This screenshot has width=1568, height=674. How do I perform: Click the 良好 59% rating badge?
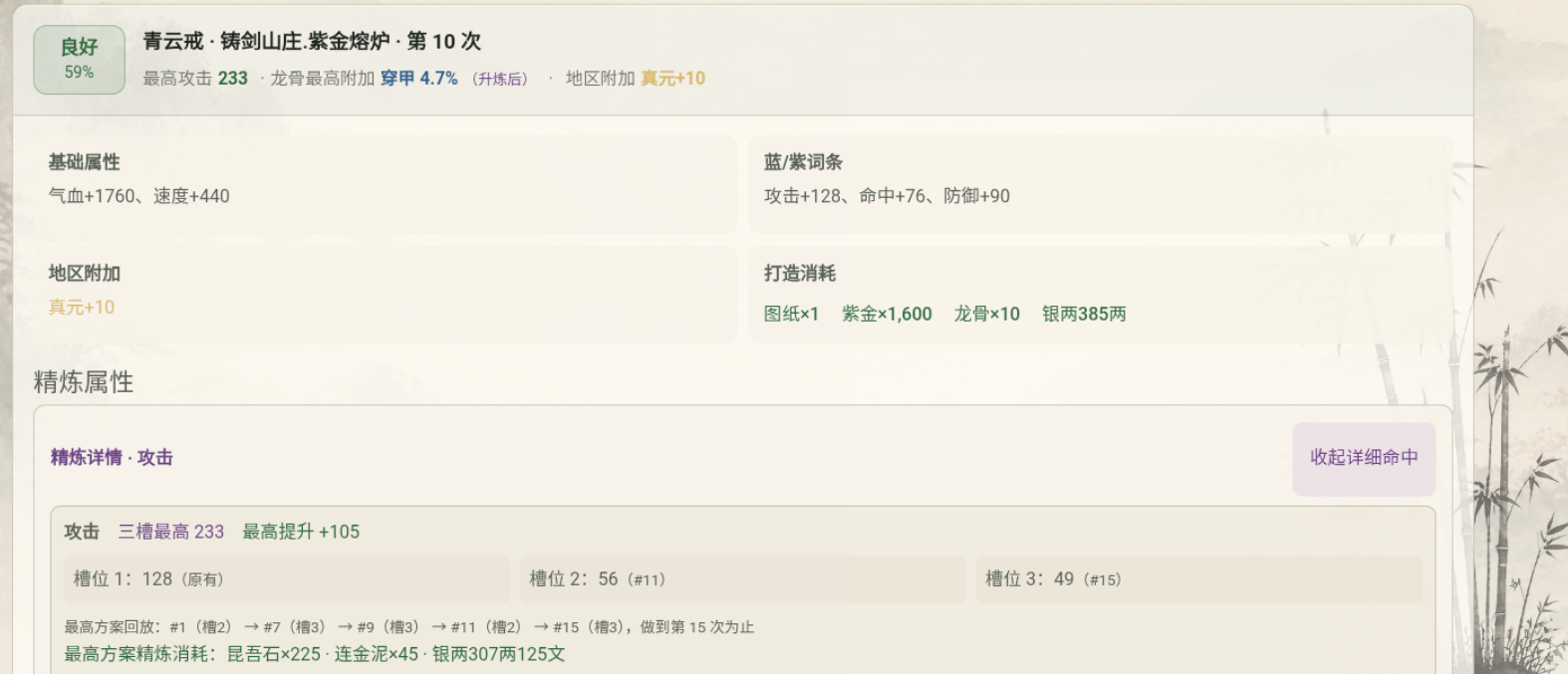click(x=80, y=60)
